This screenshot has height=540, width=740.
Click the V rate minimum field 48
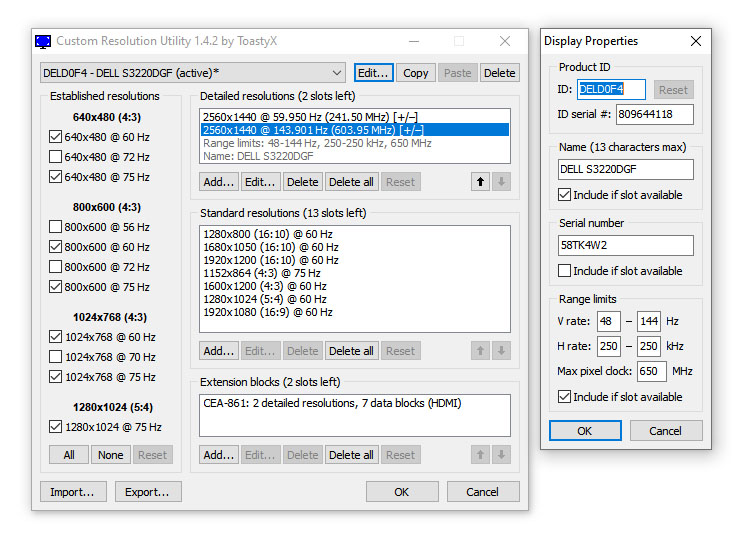coord(608,321)
